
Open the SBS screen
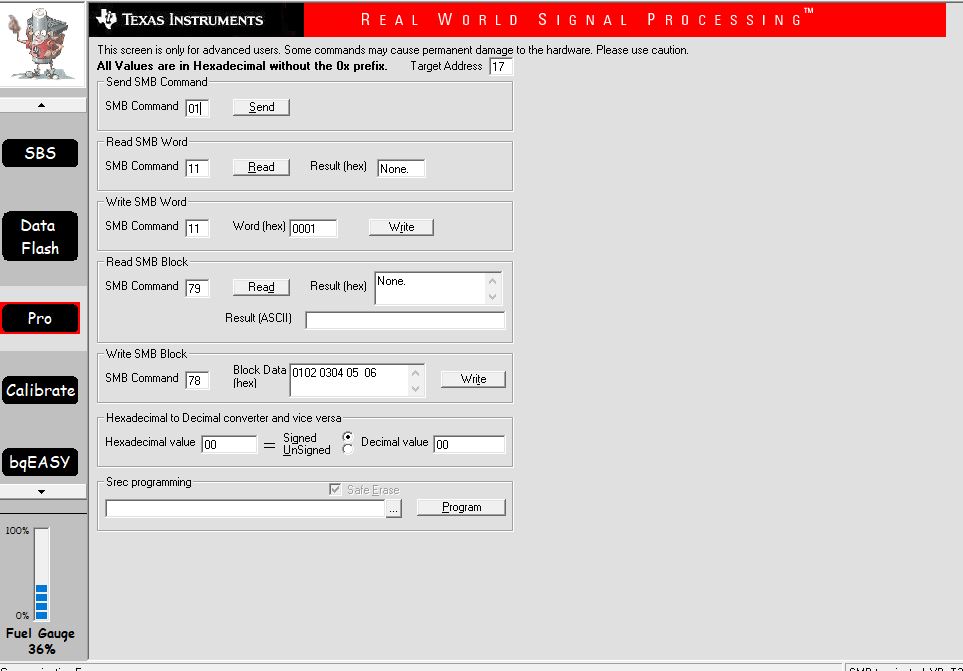(x=40, y=153)
